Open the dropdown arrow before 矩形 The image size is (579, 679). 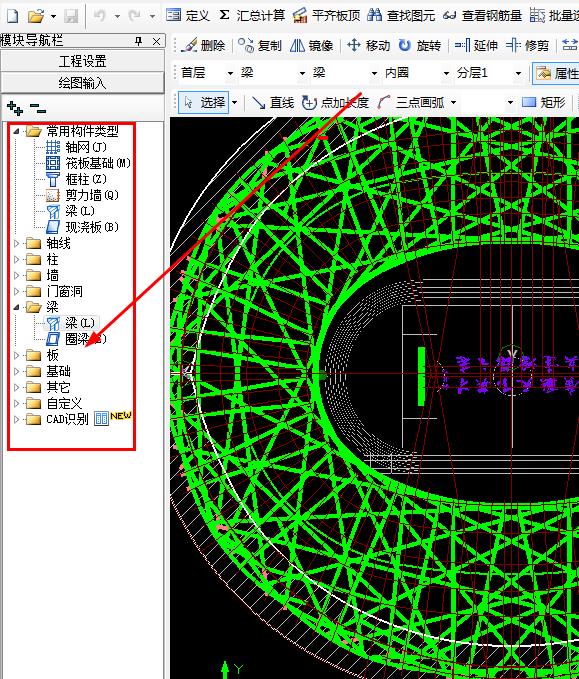[511, 103]
